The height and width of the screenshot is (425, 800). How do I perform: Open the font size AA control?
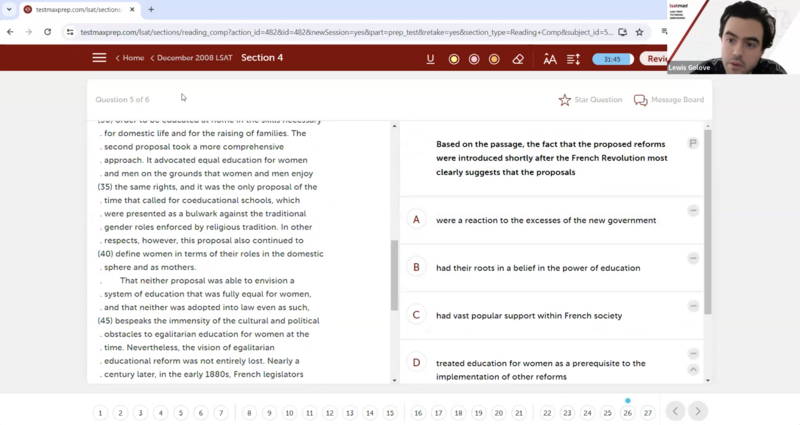549,59
